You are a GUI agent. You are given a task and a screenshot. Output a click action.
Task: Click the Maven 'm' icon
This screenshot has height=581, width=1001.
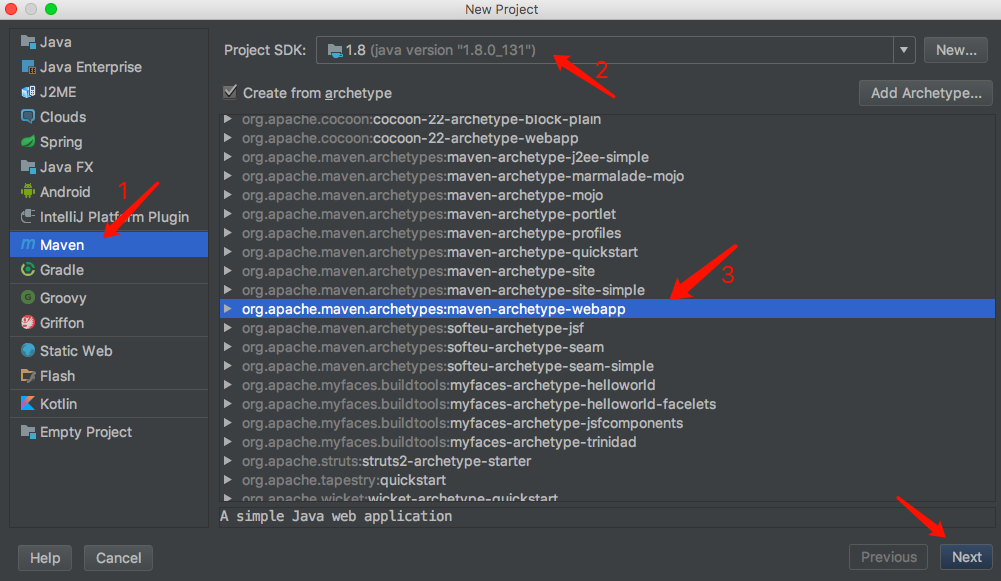click(x=28, y=245)
